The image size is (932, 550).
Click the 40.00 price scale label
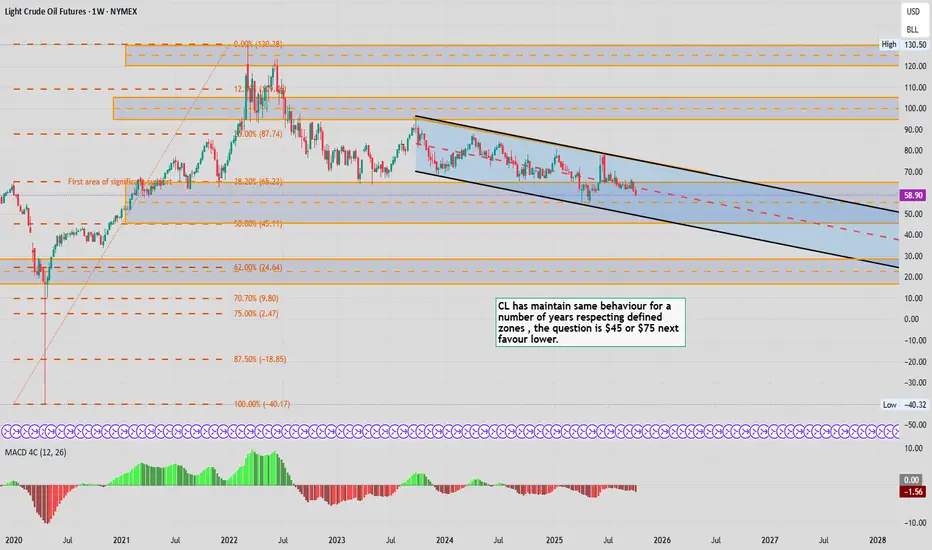pyautogui.click(x=915, y=235)
